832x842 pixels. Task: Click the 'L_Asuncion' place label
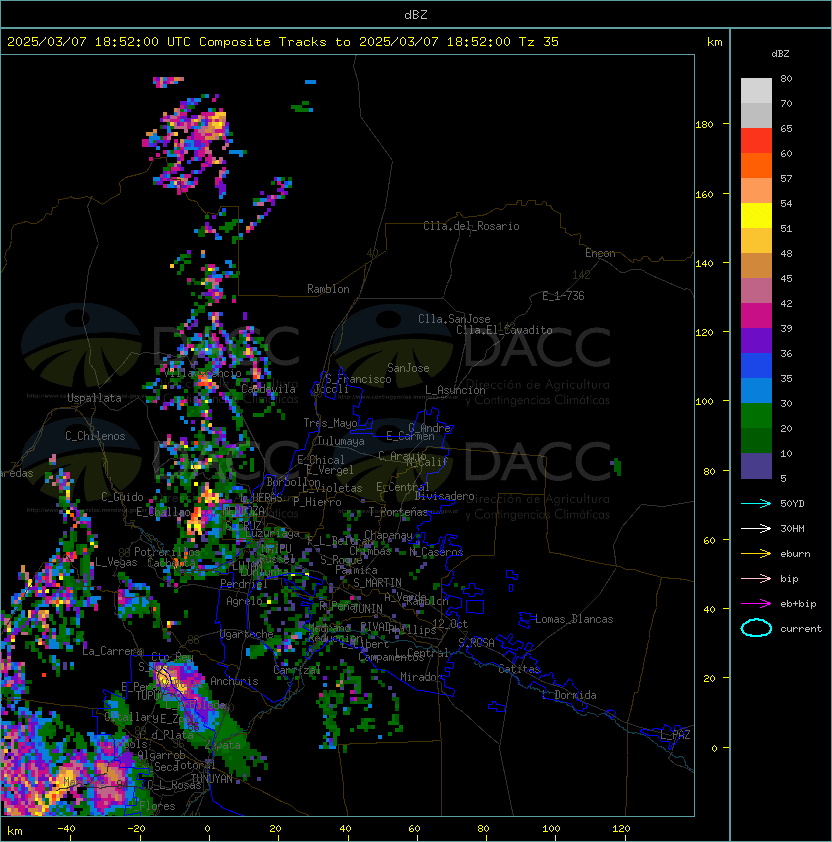(455, 390)
